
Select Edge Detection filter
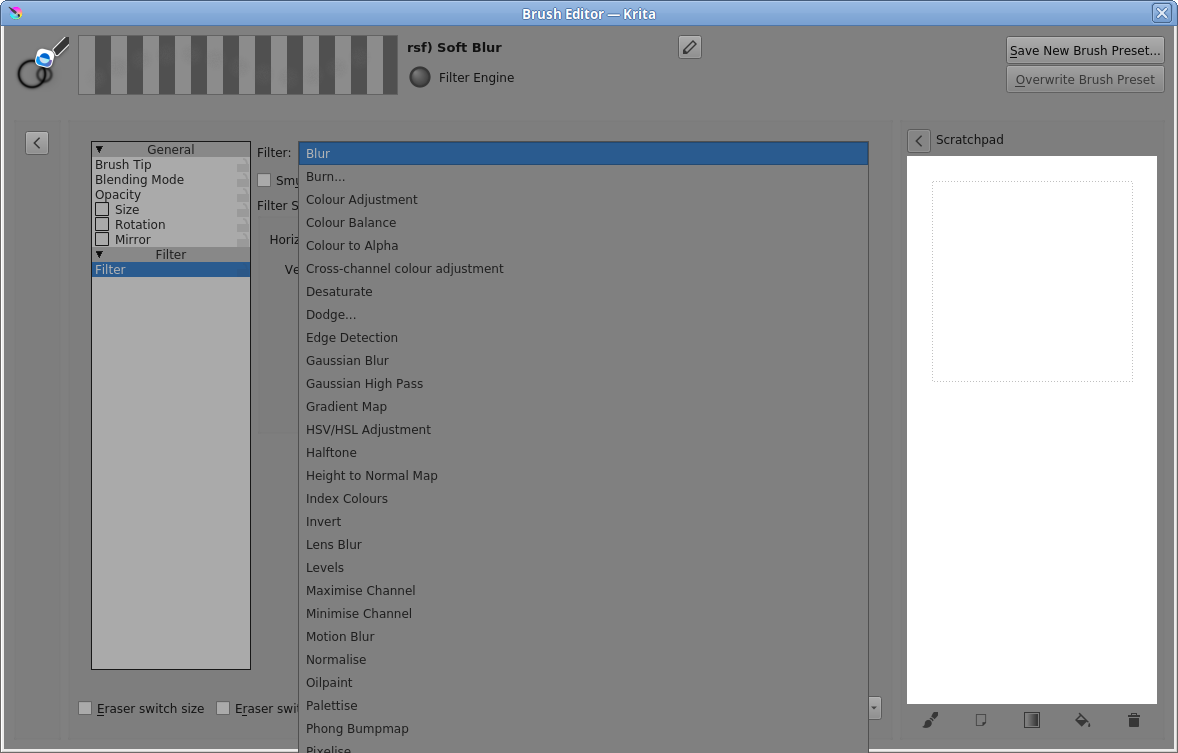tap(583, 337)
